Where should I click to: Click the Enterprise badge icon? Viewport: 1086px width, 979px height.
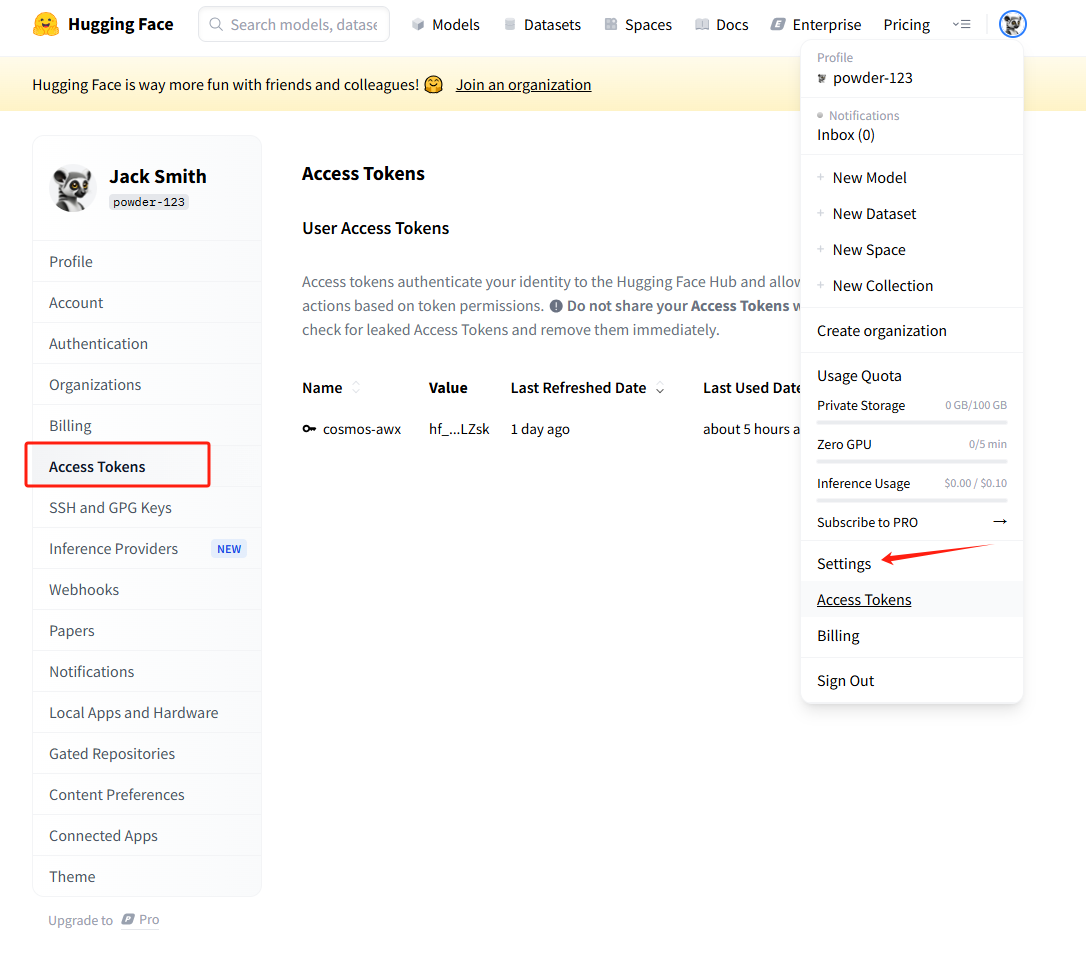tap(778, 24)
